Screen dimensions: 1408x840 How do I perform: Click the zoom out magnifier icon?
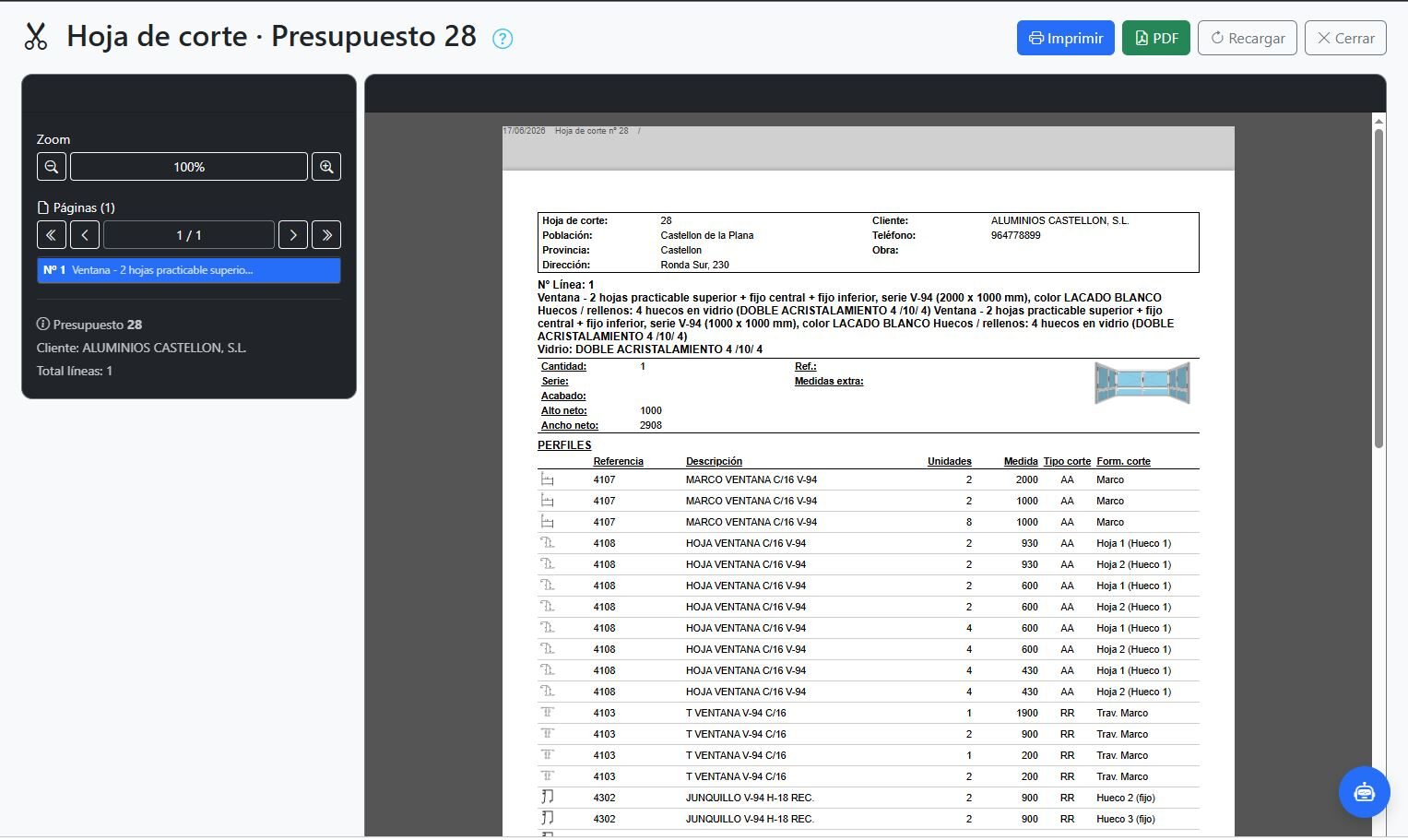coord(52,167)
